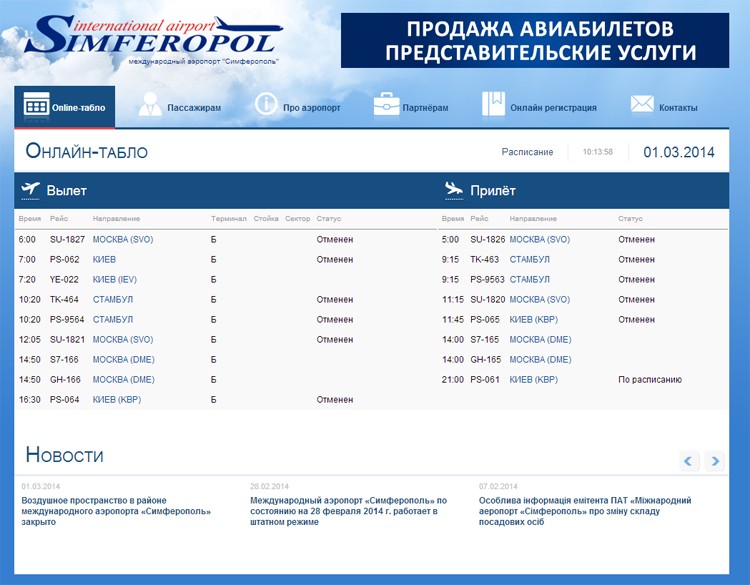Click the Терминал column header
This screenshot has width=750, height=585.
pyautogui.click(x=229, y=219)
